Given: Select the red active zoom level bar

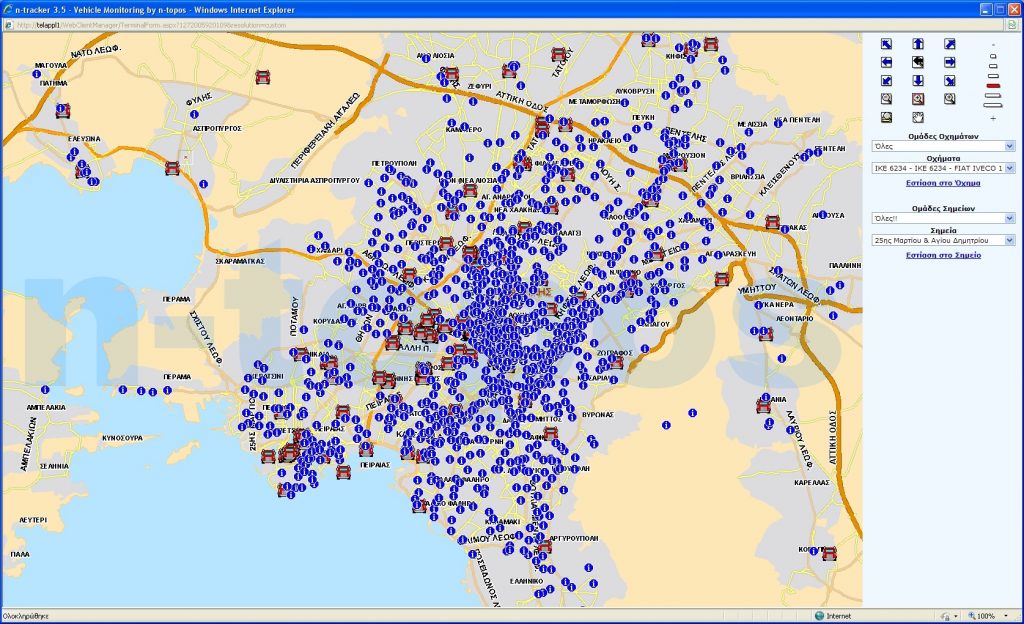Looking at the screenshot, I should click(x=993, y=86).
